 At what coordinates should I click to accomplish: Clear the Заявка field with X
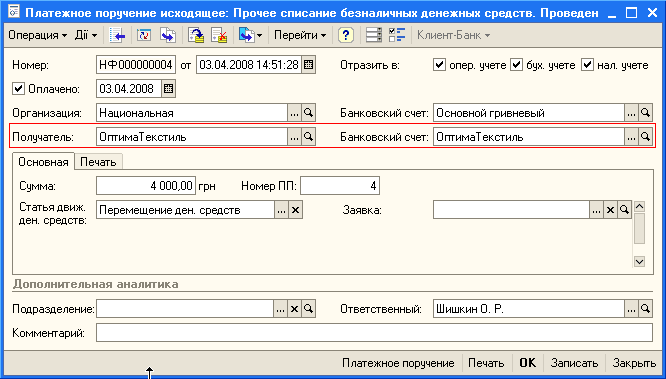click(610, 210)
